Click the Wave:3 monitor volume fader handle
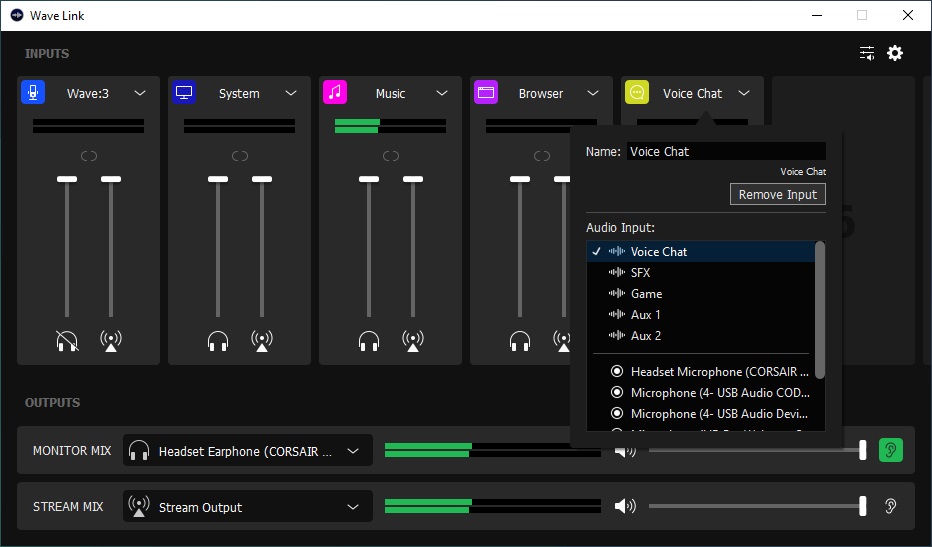Viewport: 932px width, 547px height. [67, 179]
